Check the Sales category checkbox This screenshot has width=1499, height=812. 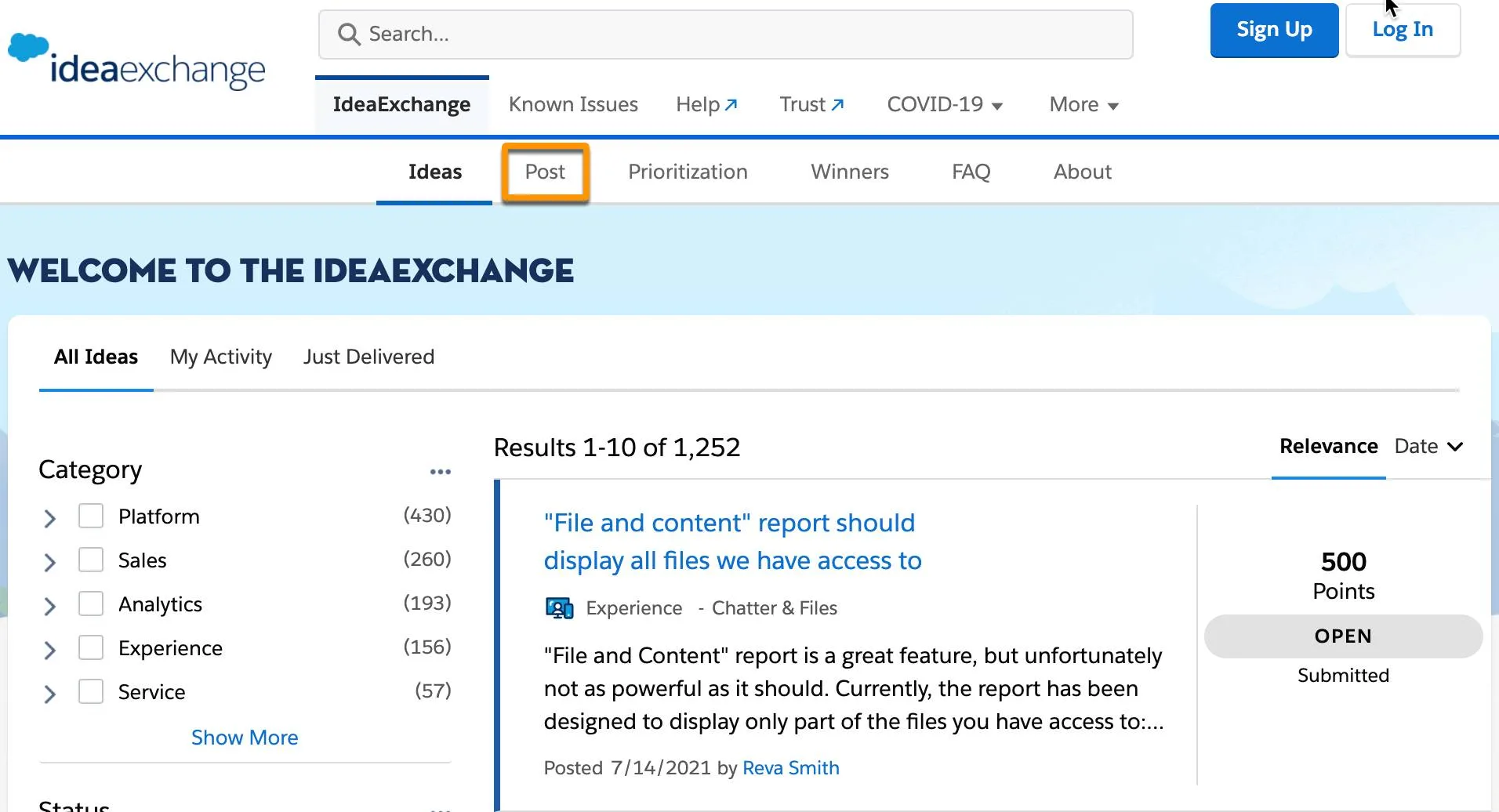tap(91, 560)
